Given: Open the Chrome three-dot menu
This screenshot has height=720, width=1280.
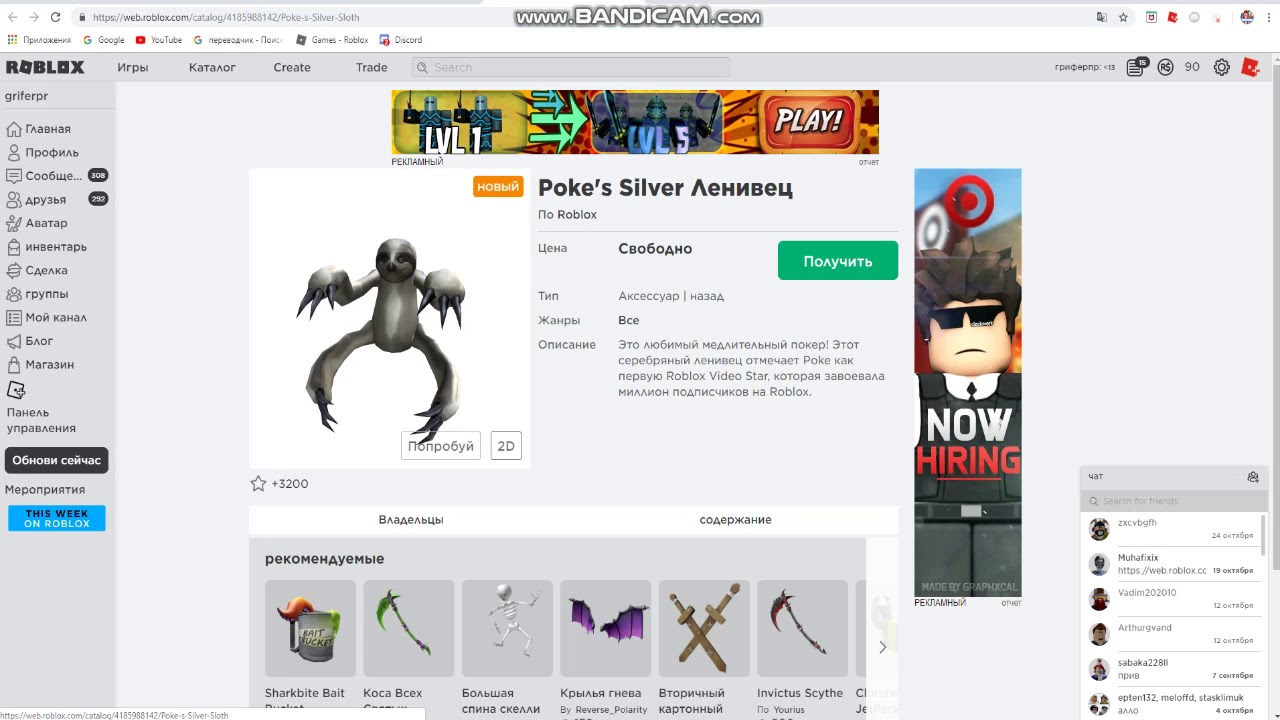Looking at the screenshot, I should point(1268,17).
